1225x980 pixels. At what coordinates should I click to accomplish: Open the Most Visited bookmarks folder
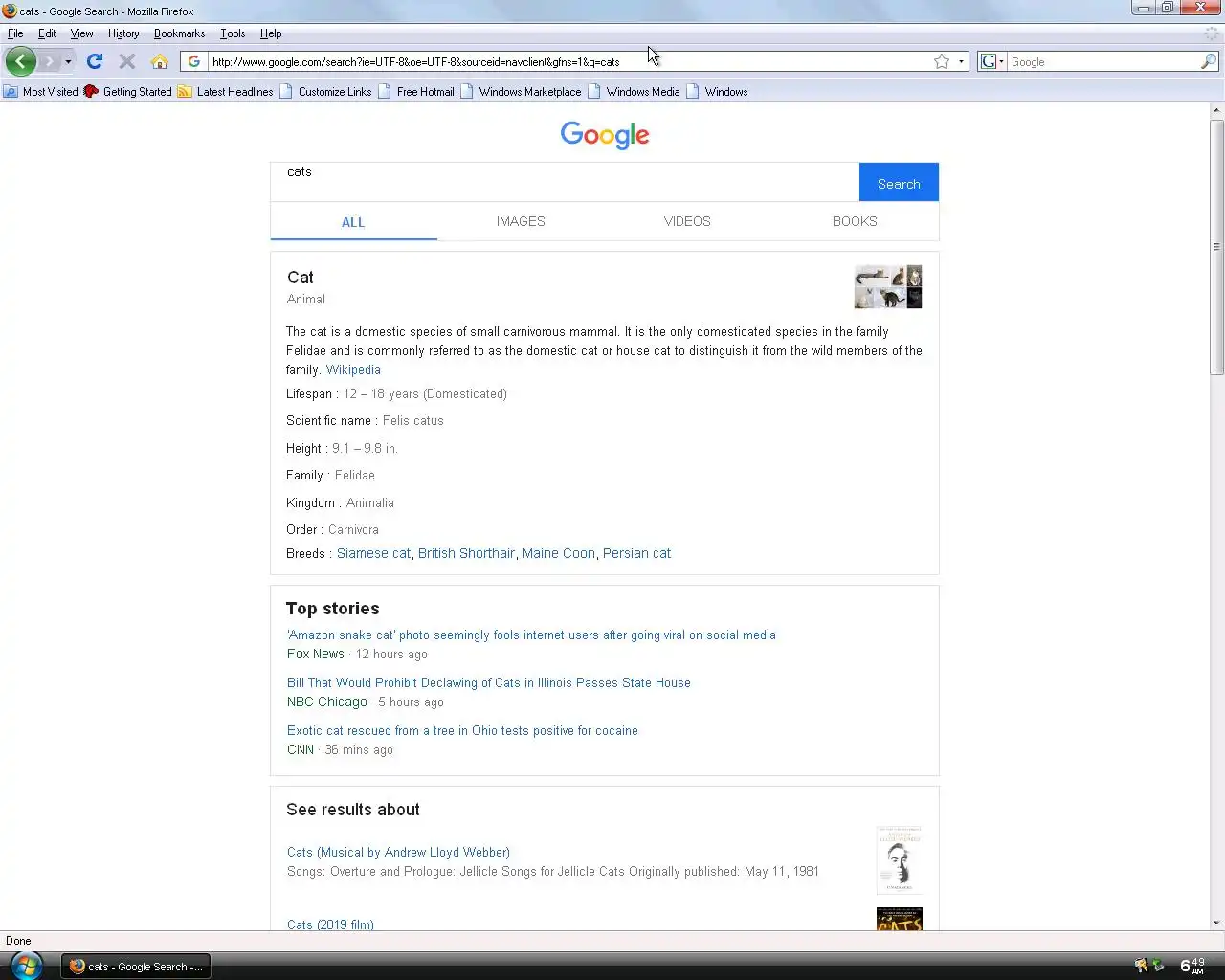(x=41, y=92)
